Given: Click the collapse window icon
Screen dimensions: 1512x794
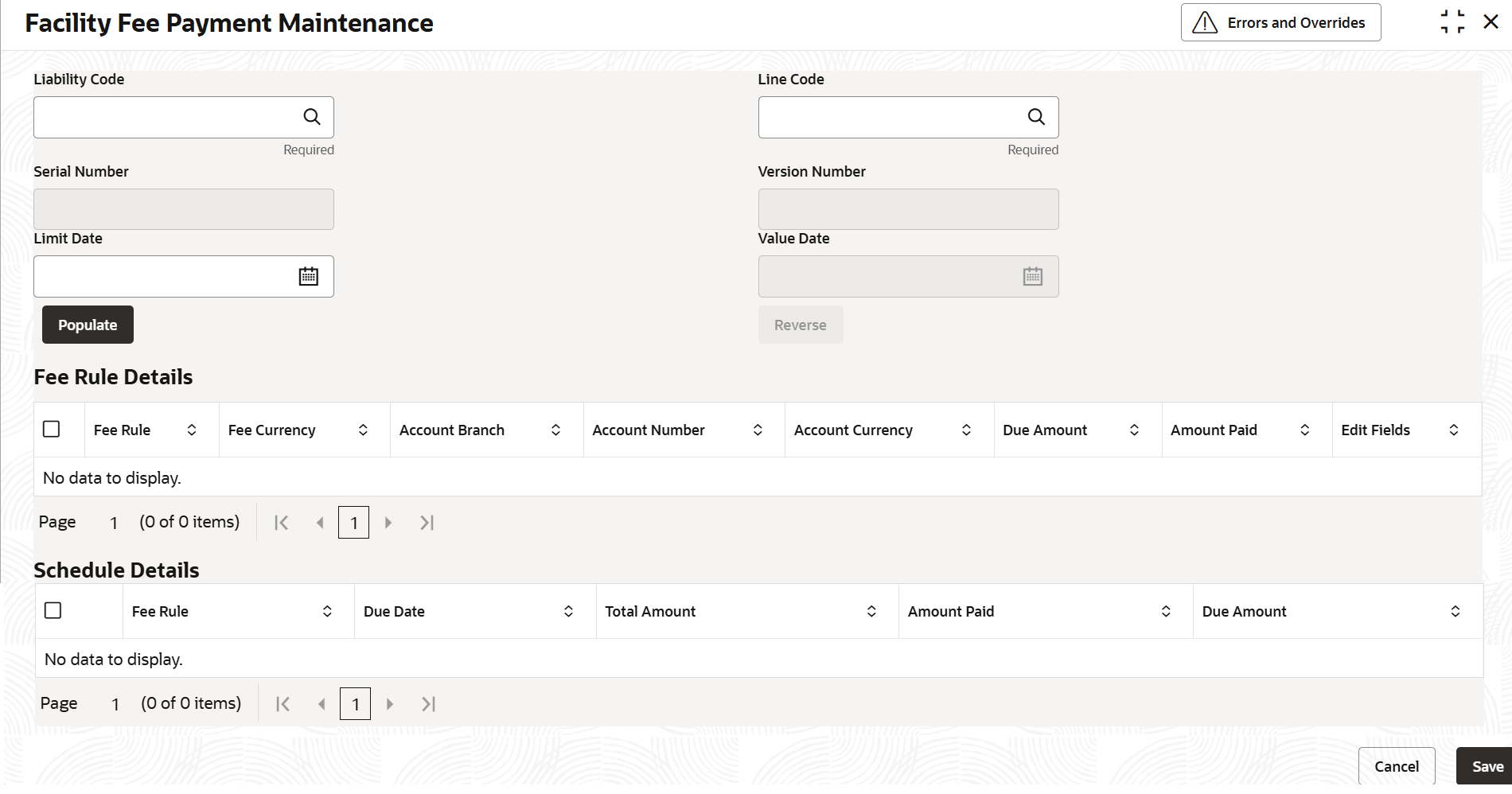Looking at the screenshot, I should (1452, 22).
